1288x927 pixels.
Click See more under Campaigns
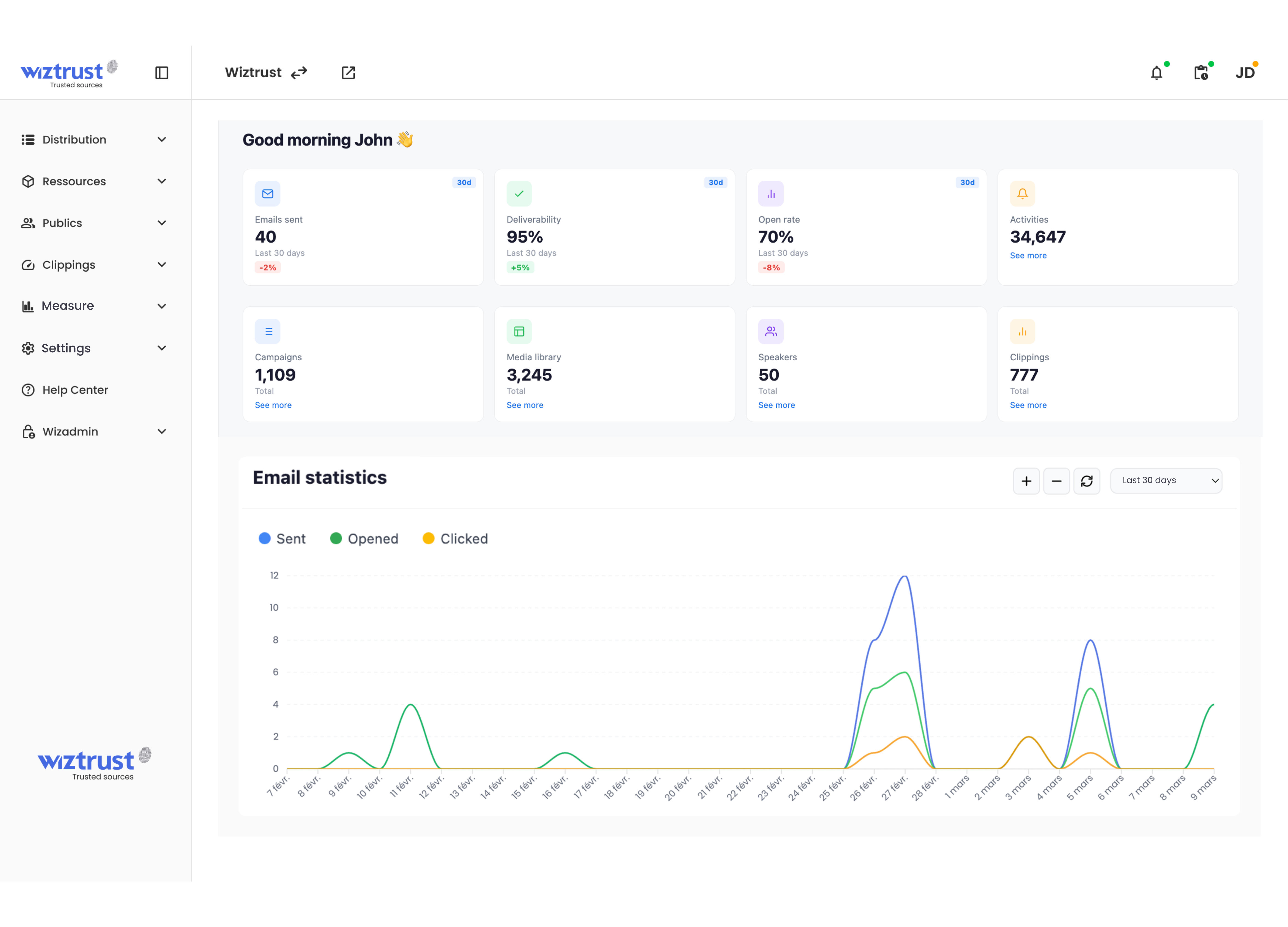(273, 405)
